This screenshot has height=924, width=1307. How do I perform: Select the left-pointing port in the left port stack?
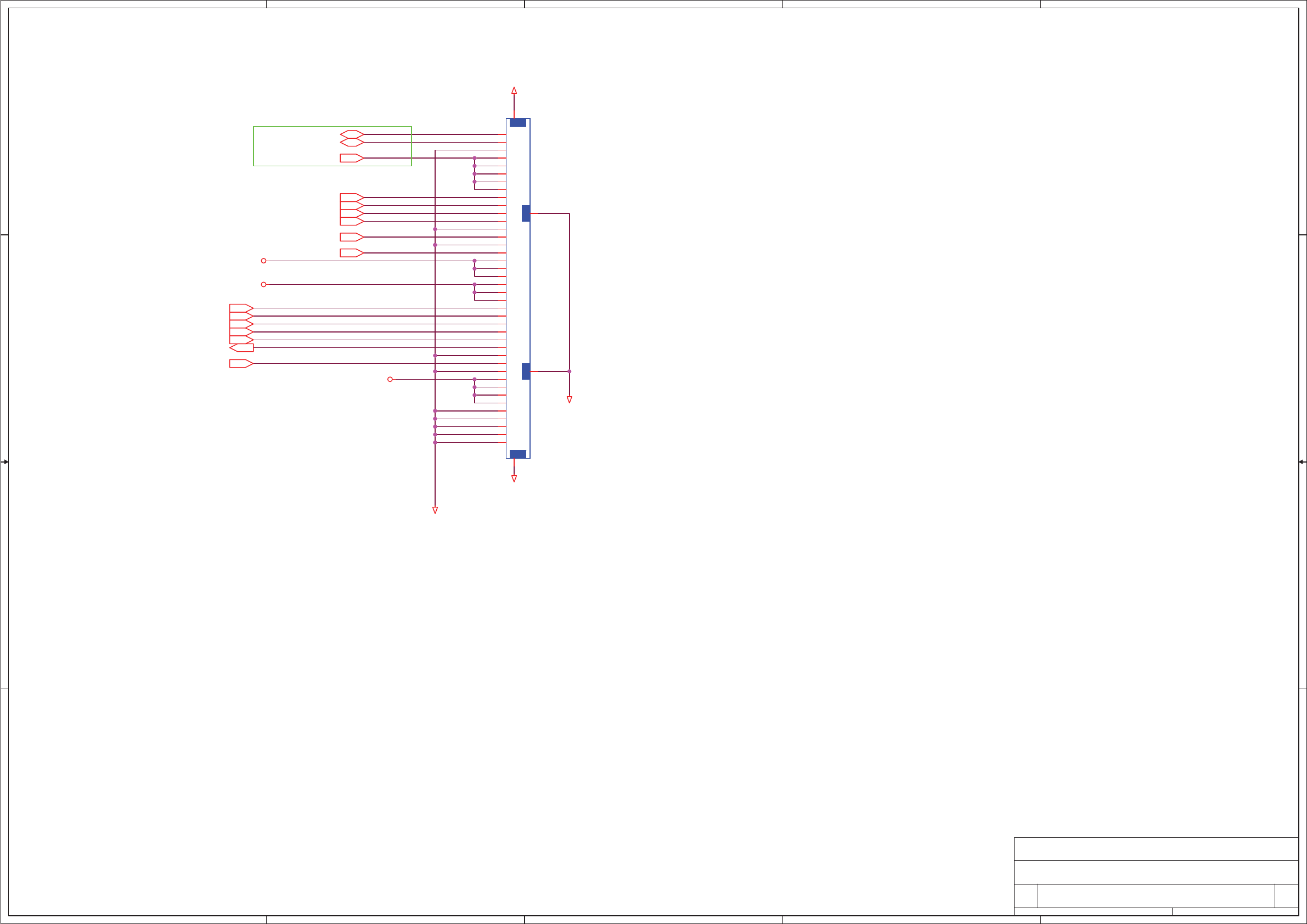click(x=242, y=348)
